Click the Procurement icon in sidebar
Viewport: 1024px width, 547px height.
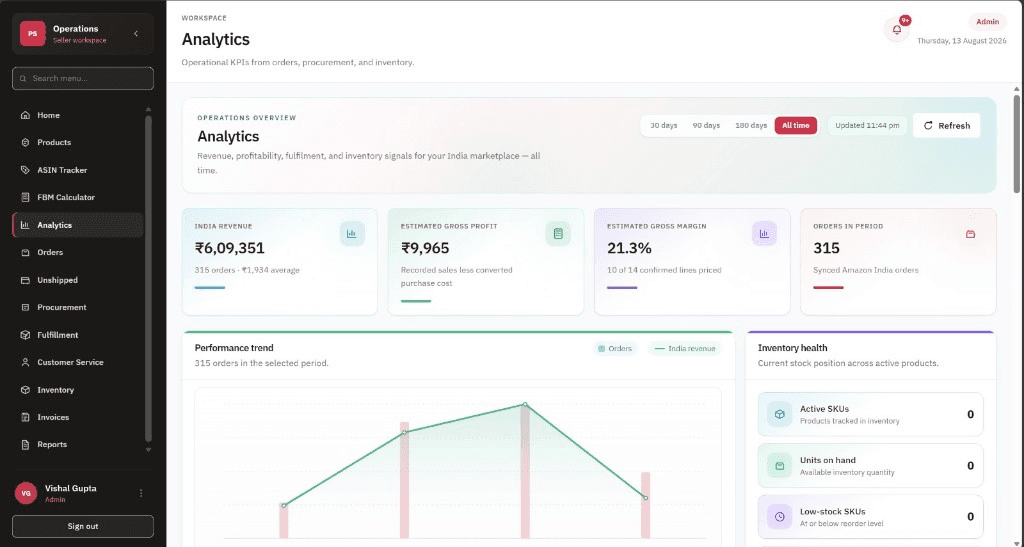point(25,307)
